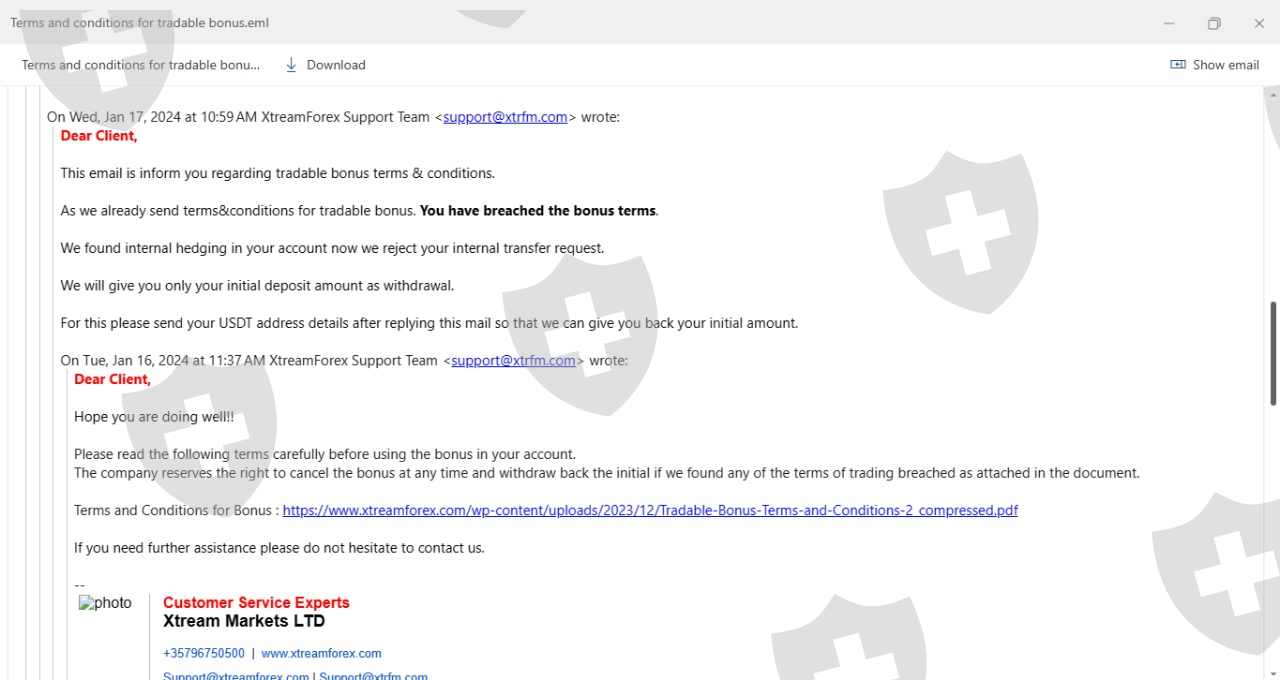Minimize the email viewer window

[1169, 23]
